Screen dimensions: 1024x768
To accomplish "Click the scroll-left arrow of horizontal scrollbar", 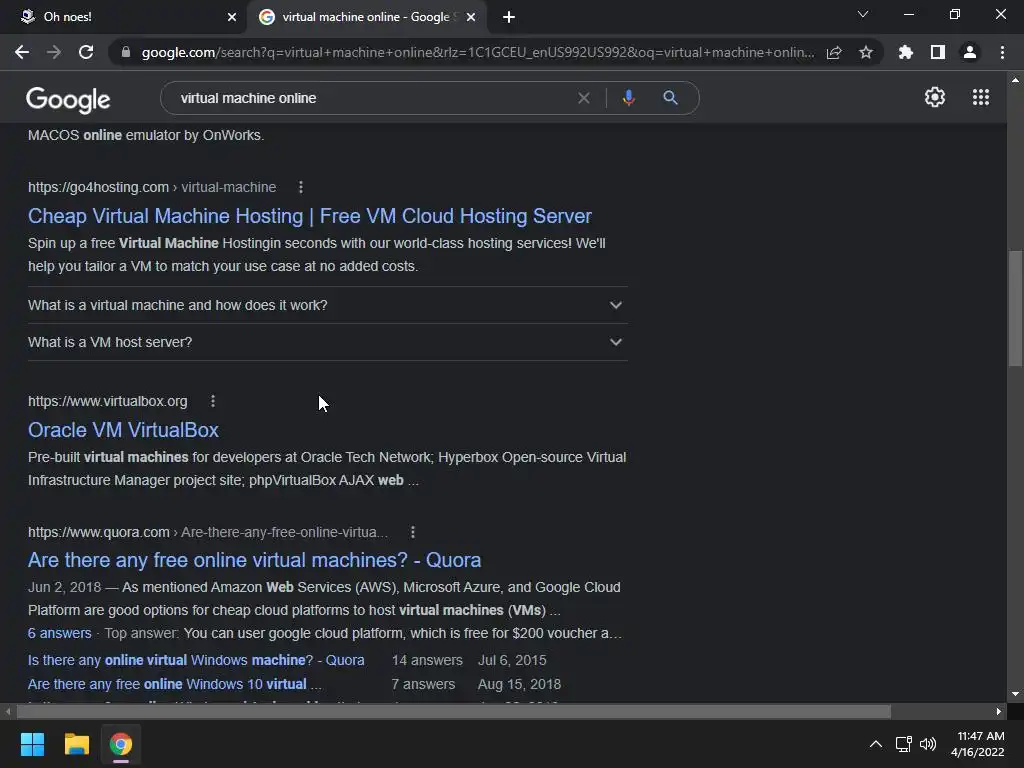I will [x=8, y=711].
